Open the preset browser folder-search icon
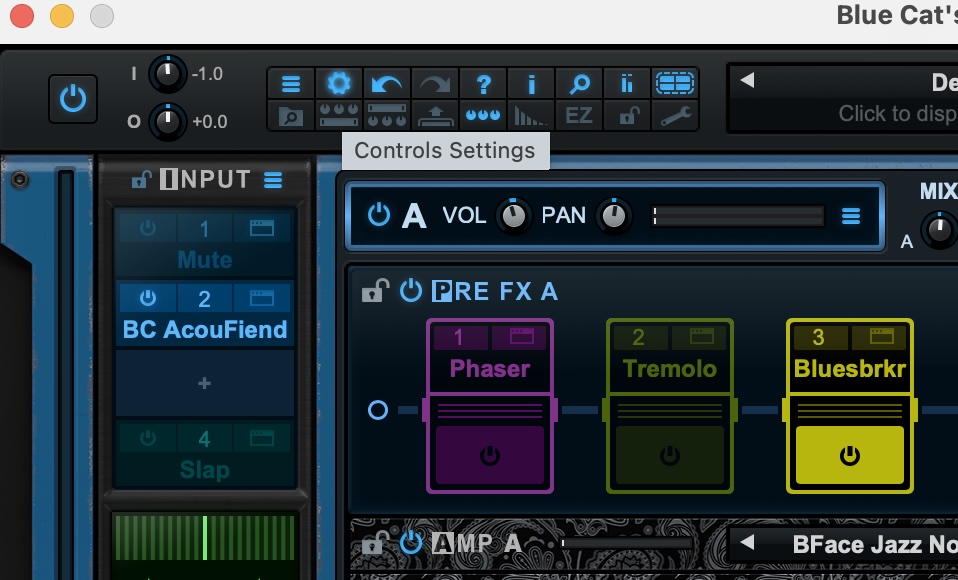Image resolution: width=958 pixels, height=580 pixels. [x=291, y=116]
